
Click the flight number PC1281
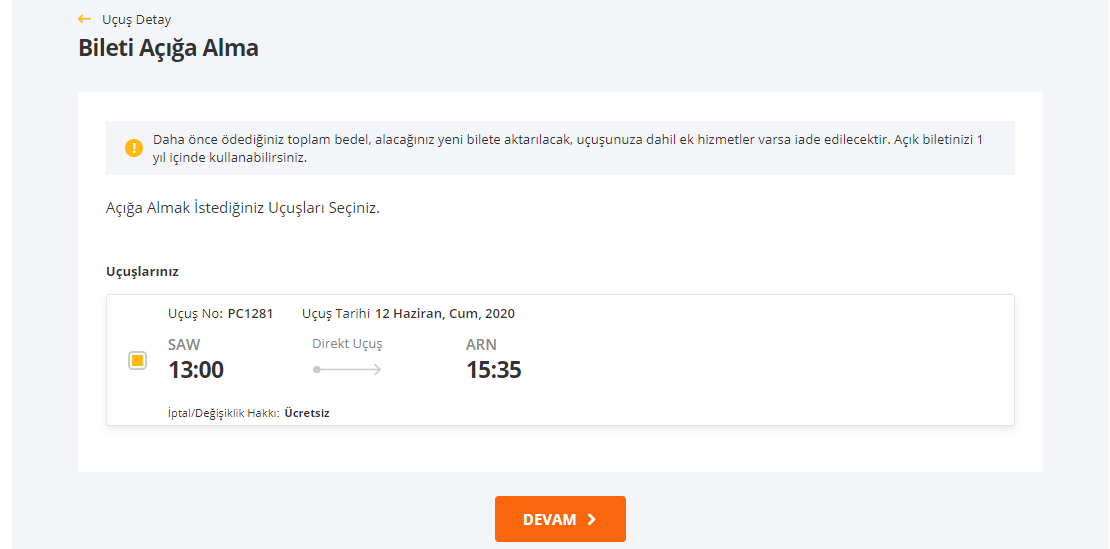tap(250, 313)
